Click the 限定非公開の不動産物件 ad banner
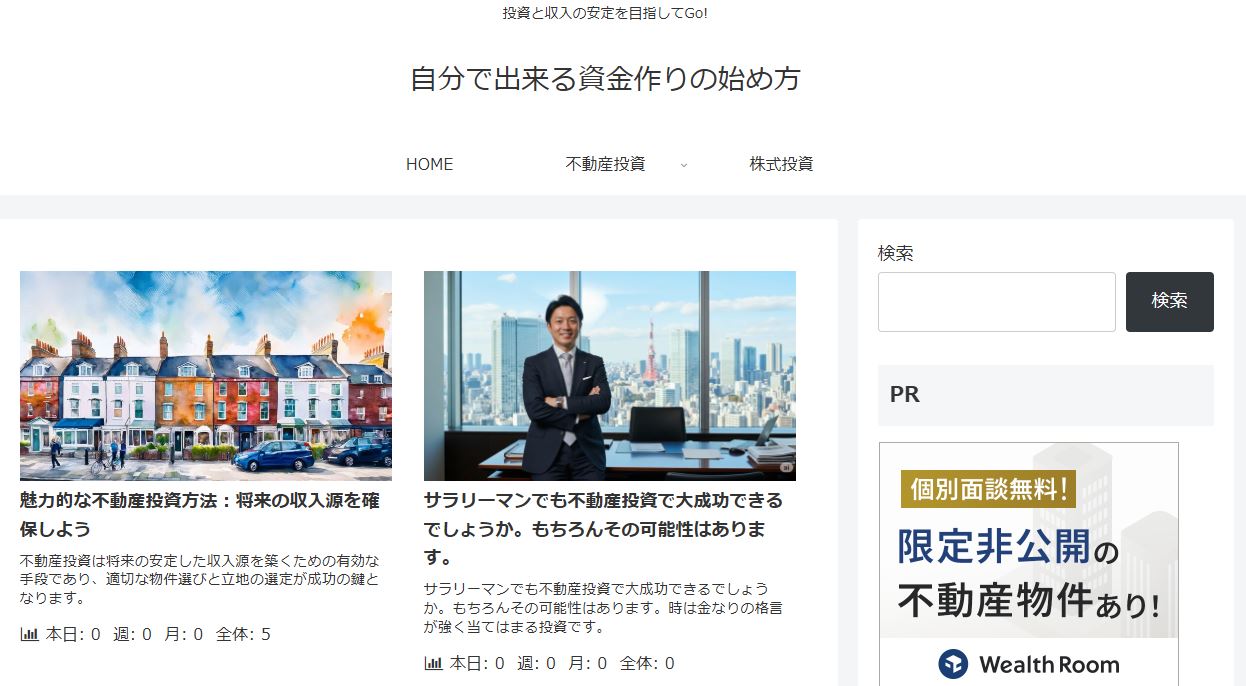The height and width of the screenshot is (686, 1246). tap(1029, 564)
